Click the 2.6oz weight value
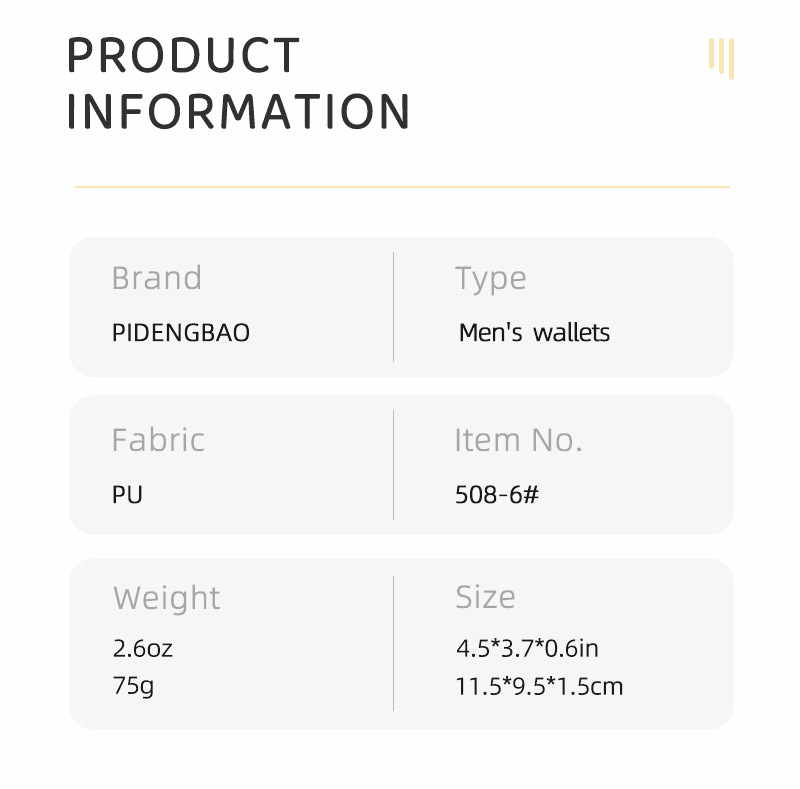This screenshot has height=789, width=800. 142,648
